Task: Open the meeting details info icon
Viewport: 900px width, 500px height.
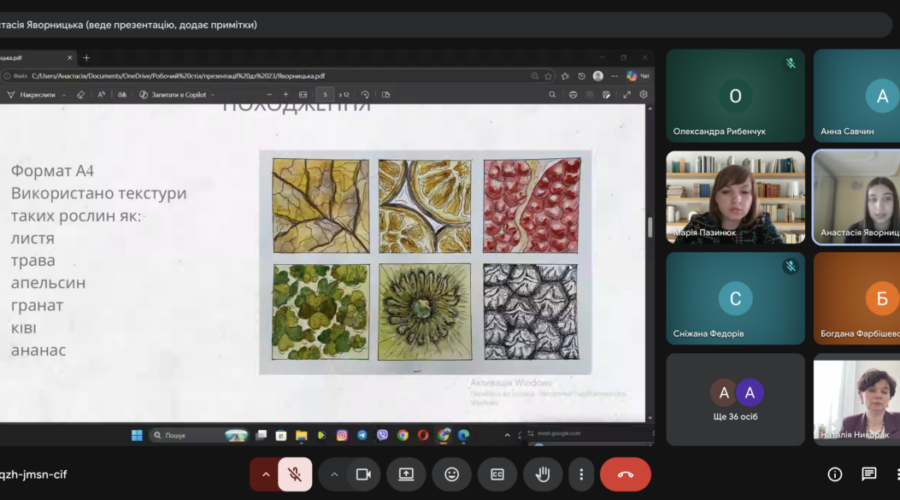Action: coord(835,474)
